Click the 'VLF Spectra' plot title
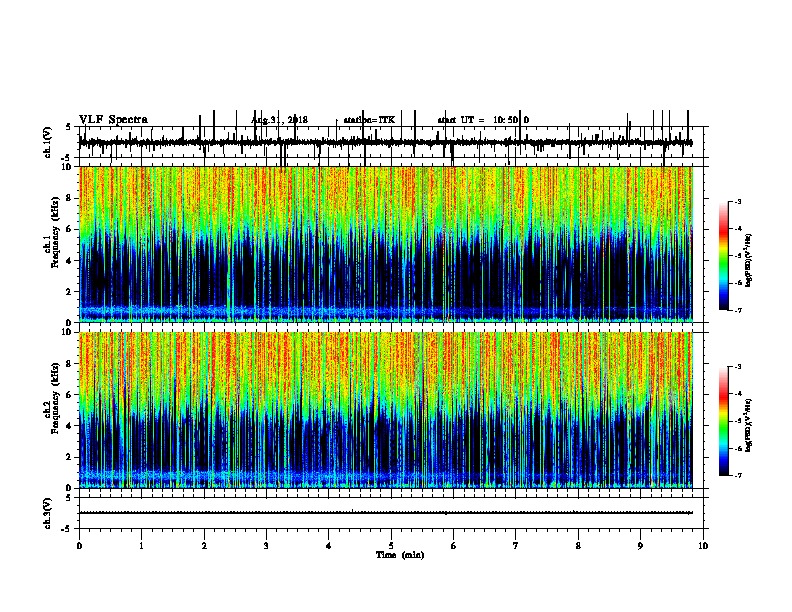Screen dimensions: 792x612 coord(113,120)
